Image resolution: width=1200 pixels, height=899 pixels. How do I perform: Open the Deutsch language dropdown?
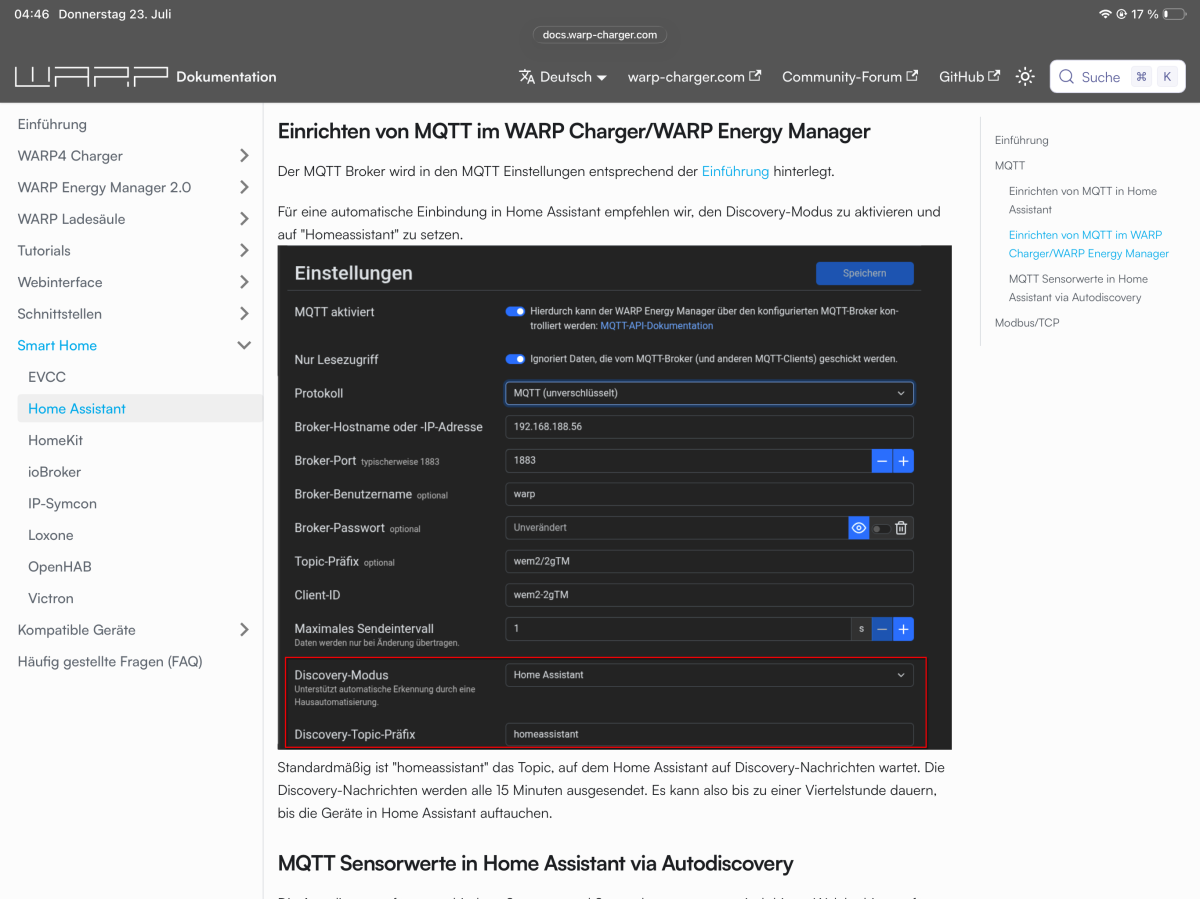562,76
